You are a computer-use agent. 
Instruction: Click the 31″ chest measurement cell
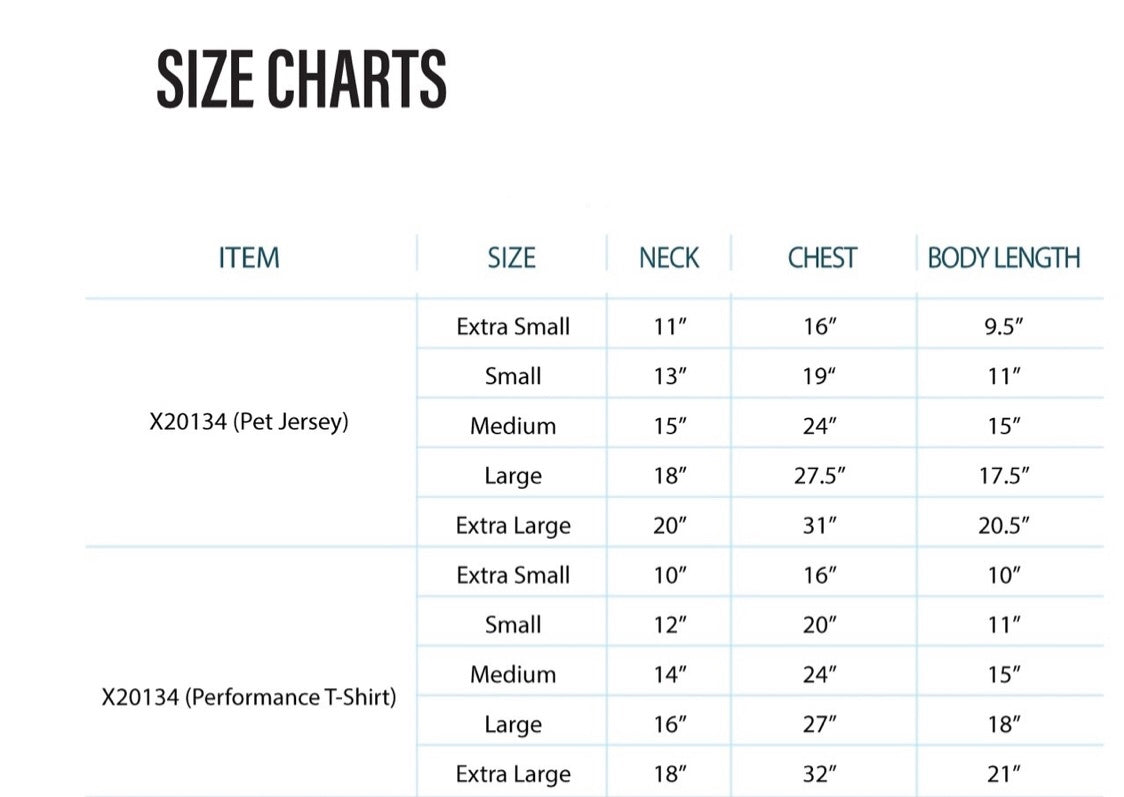pyautogui.click(x=818, y=526)
